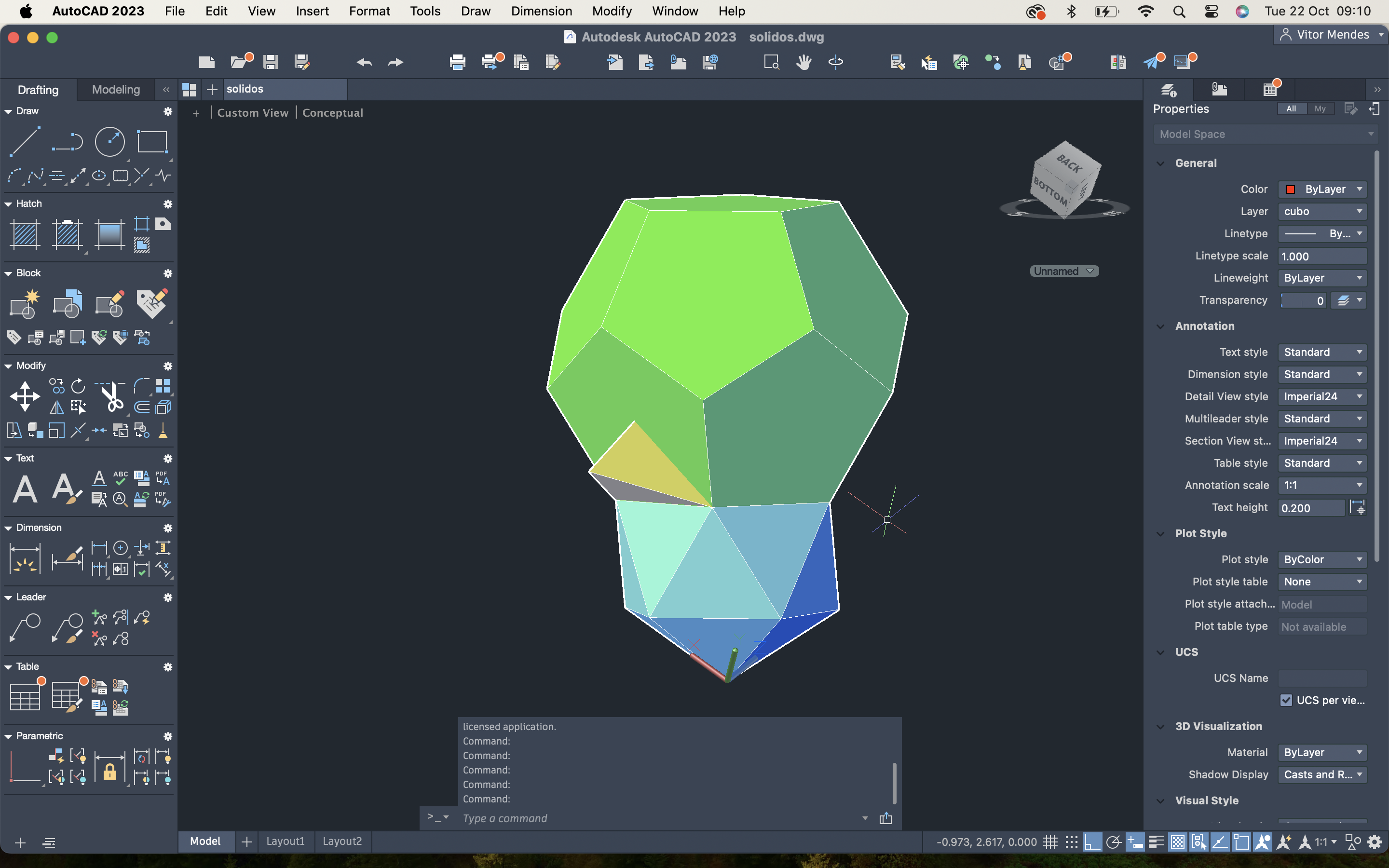Select the Move tool
Screen dimensions: 1389x868
point(25,396)
